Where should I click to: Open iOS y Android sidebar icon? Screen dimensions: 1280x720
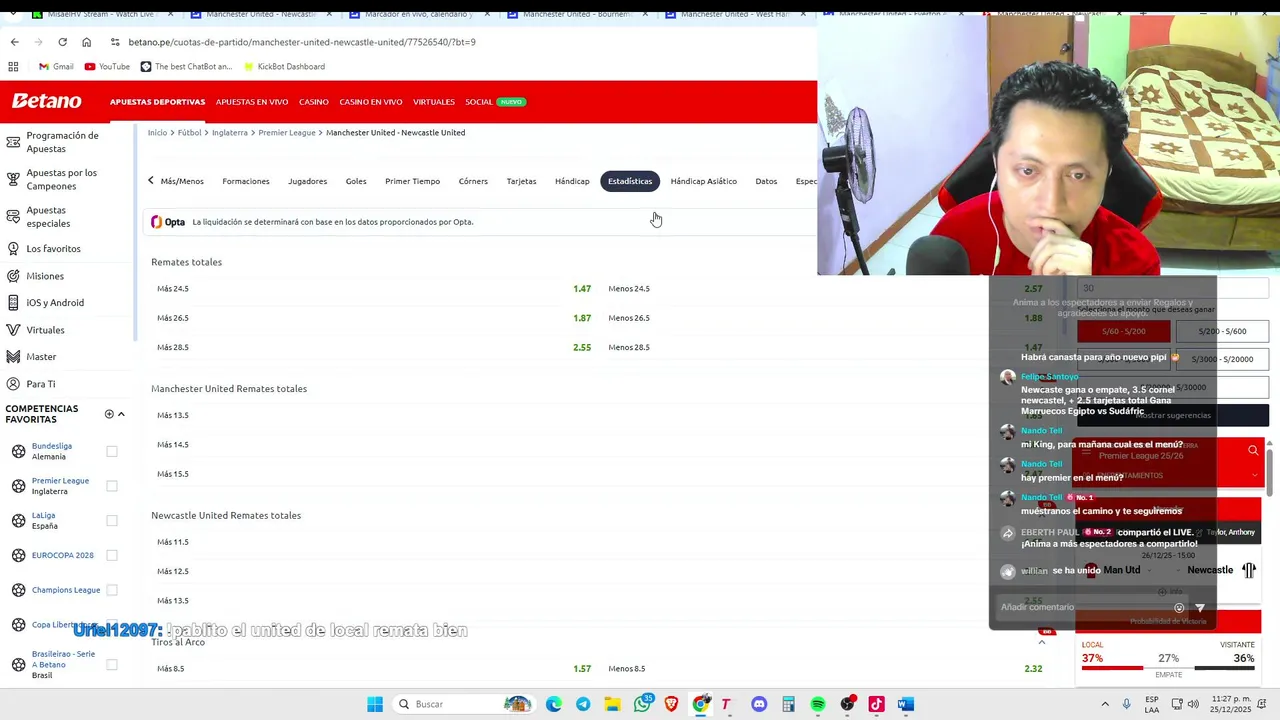(13, 303)
